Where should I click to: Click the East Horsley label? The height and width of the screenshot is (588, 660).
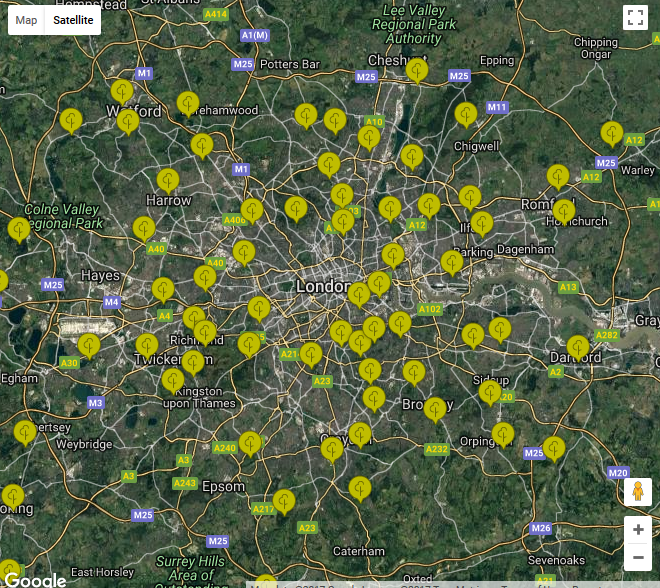(102, 572)
